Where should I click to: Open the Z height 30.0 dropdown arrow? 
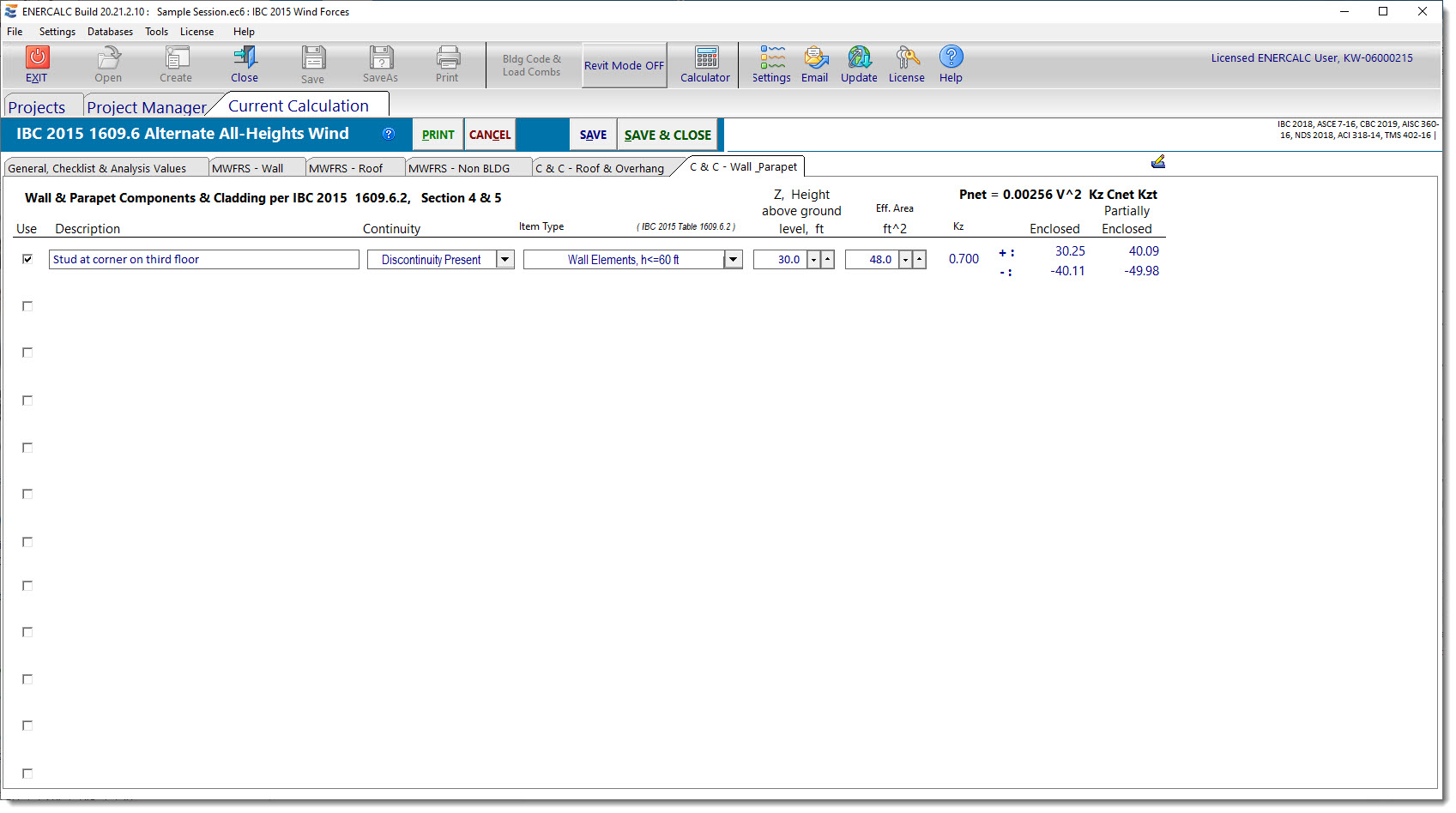[813, 260]
